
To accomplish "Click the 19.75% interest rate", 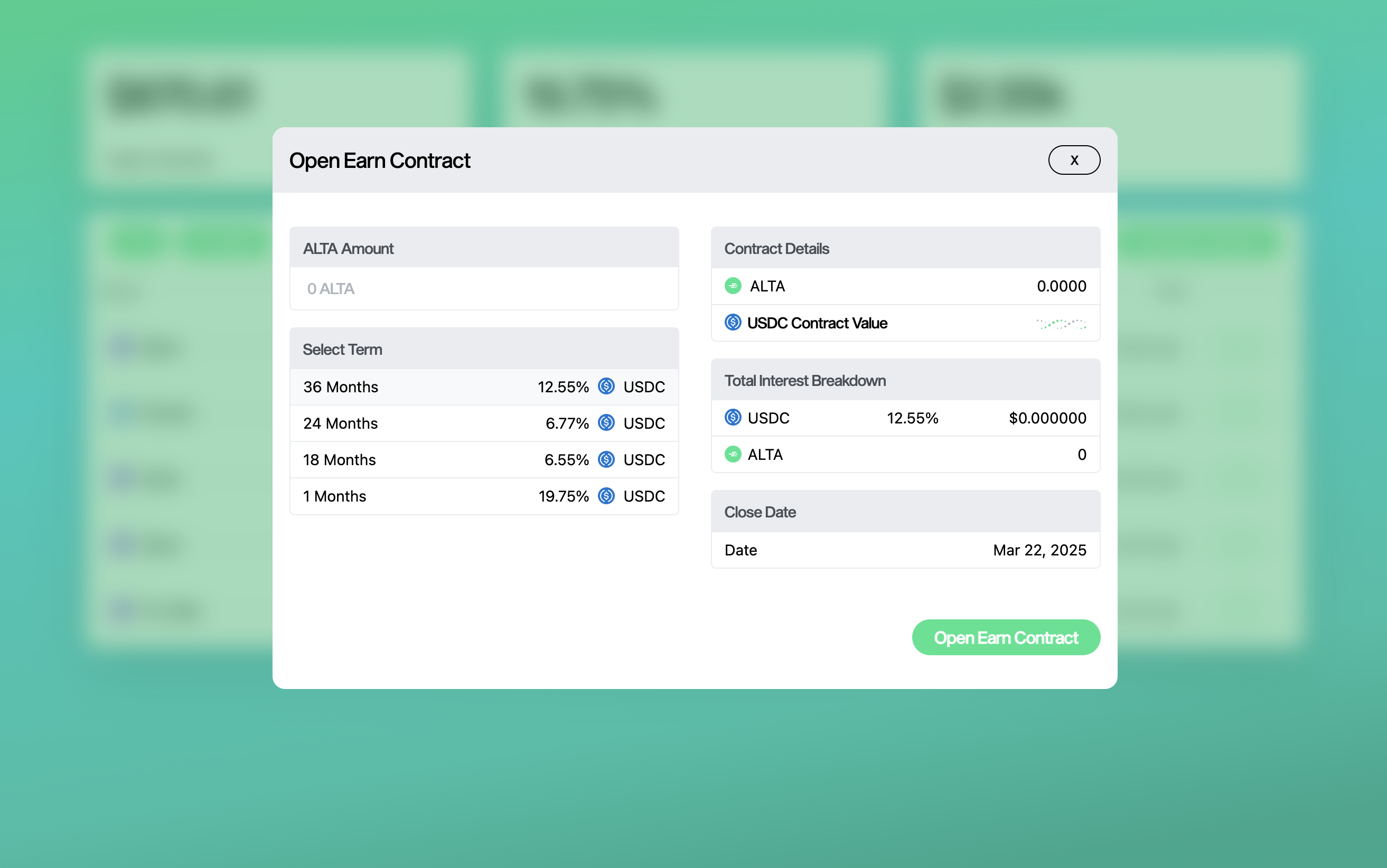I will (563, 497).
